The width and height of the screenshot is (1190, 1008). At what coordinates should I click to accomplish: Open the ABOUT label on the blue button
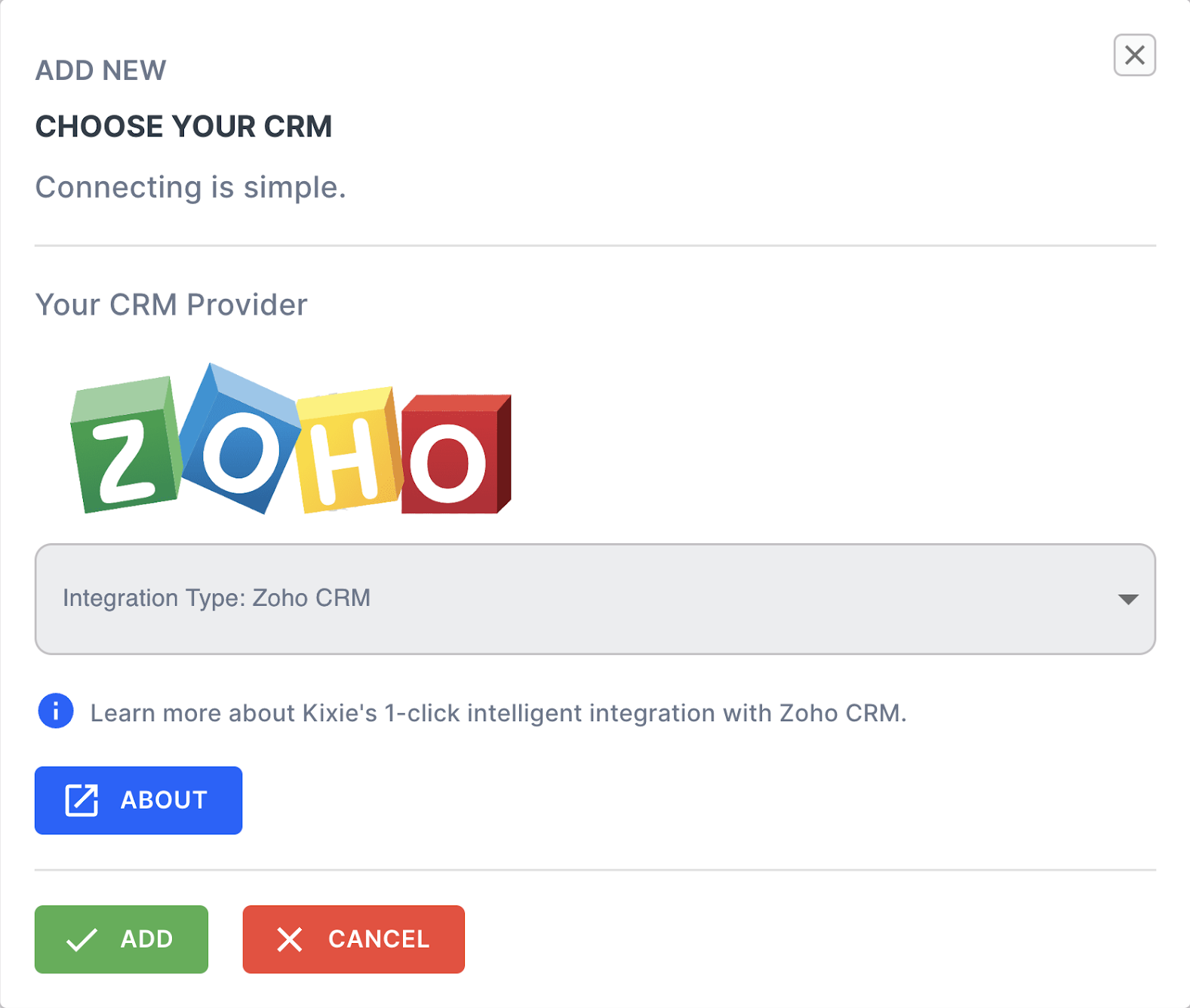[x=164, y=801]
